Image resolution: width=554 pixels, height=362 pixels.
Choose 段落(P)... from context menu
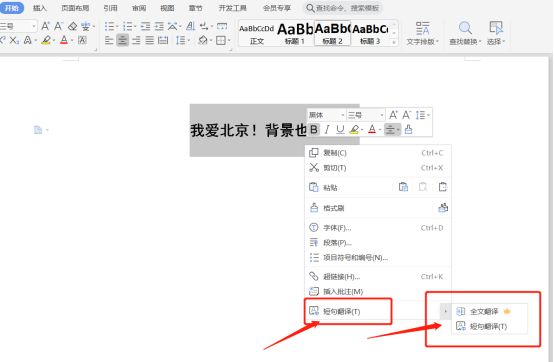[x=378, y=243]
